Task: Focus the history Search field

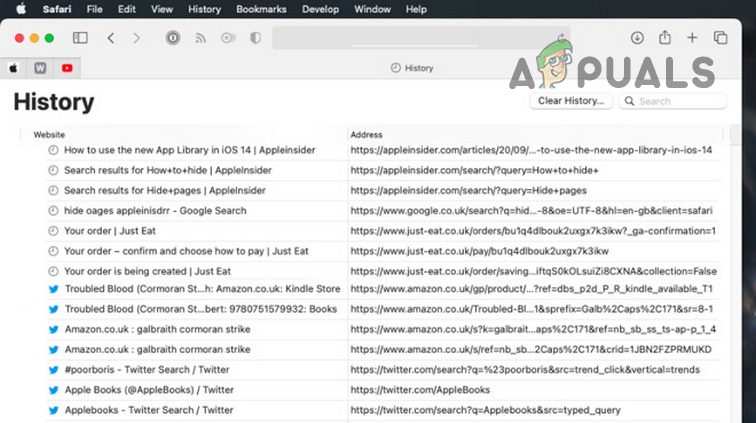Action: [673, 101]
